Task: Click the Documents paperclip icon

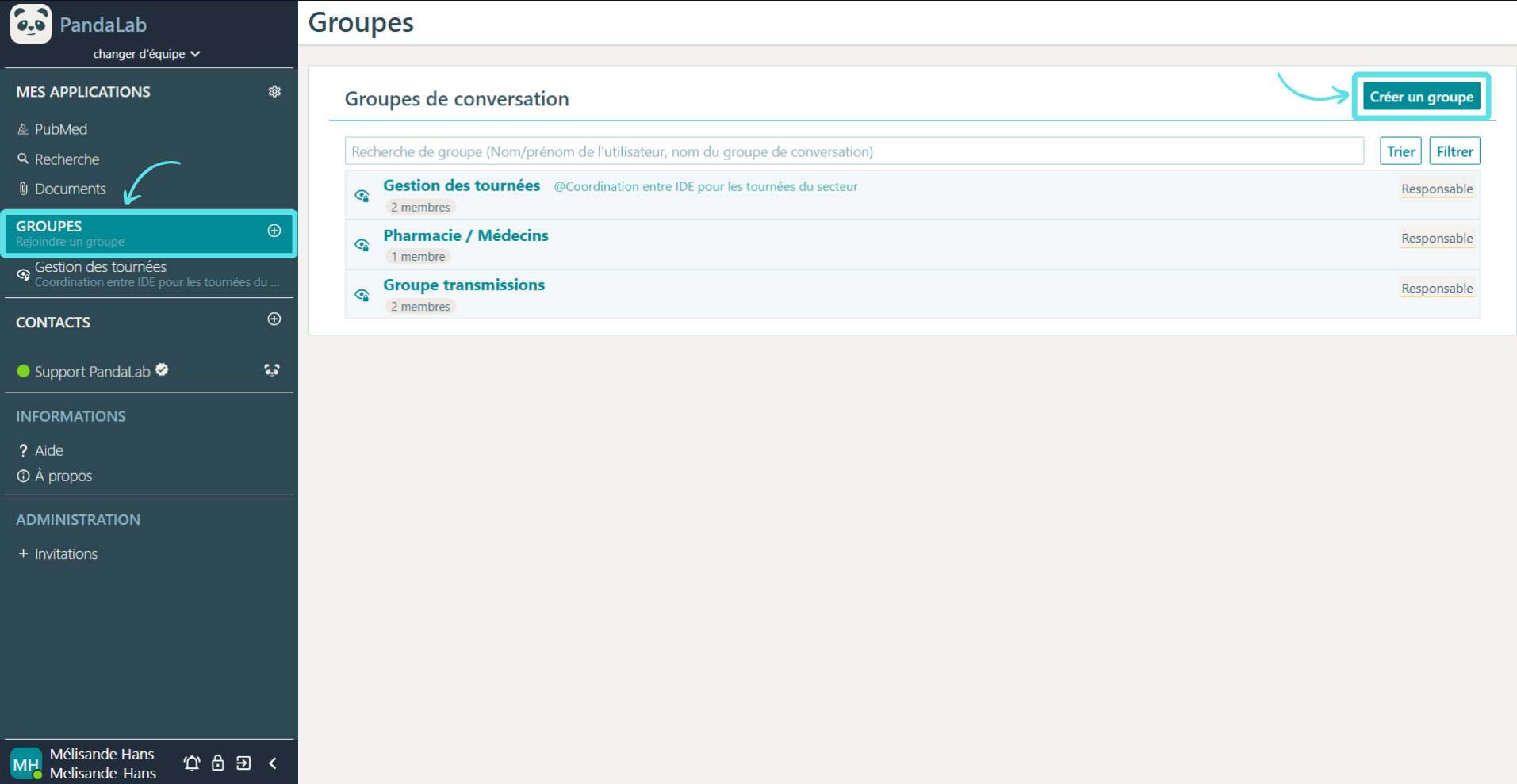Action: point(23,189)
